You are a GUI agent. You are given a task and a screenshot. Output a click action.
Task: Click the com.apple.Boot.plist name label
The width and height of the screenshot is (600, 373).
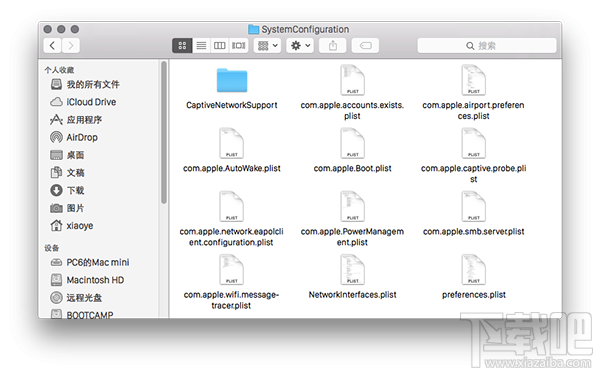click(352, 168)
